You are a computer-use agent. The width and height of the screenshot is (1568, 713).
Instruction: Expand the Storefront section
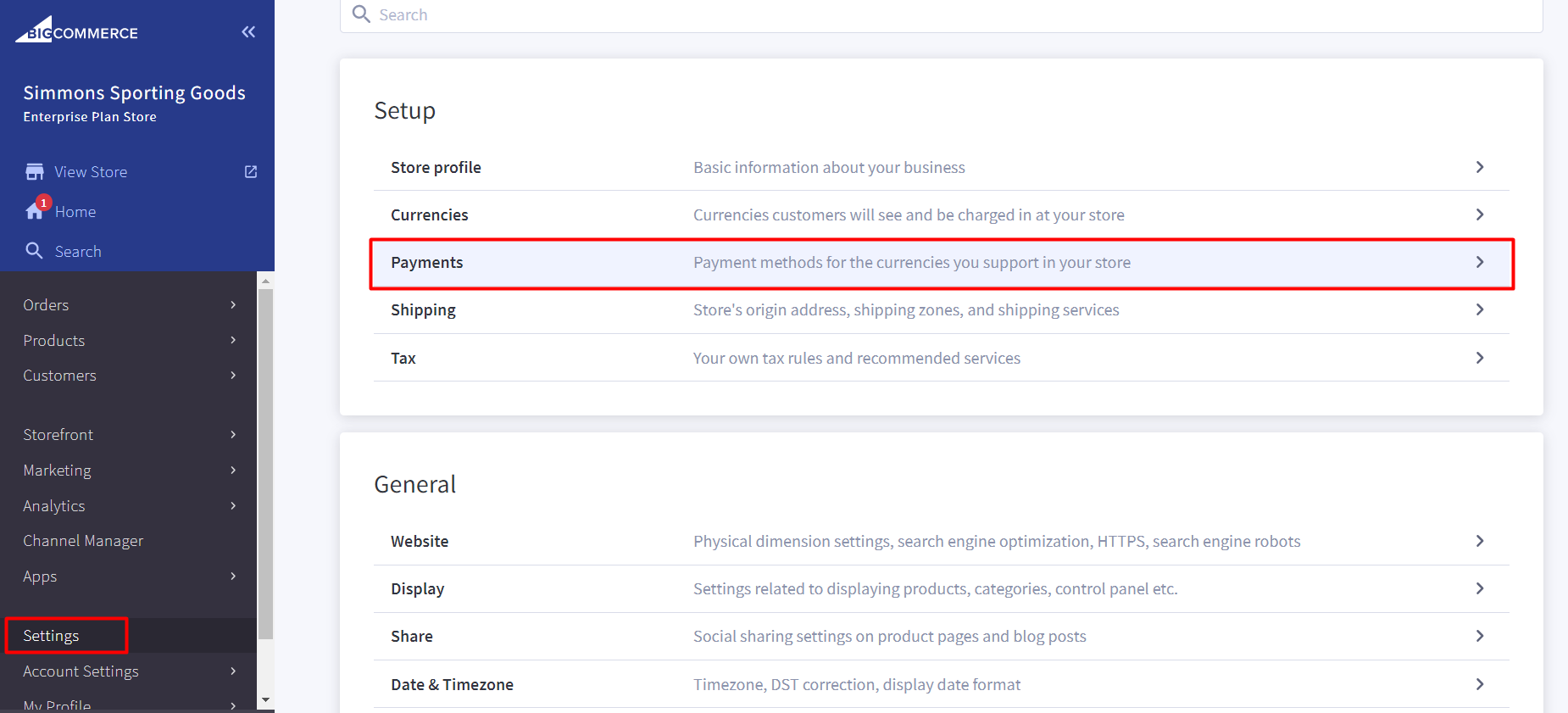(129, 435)
